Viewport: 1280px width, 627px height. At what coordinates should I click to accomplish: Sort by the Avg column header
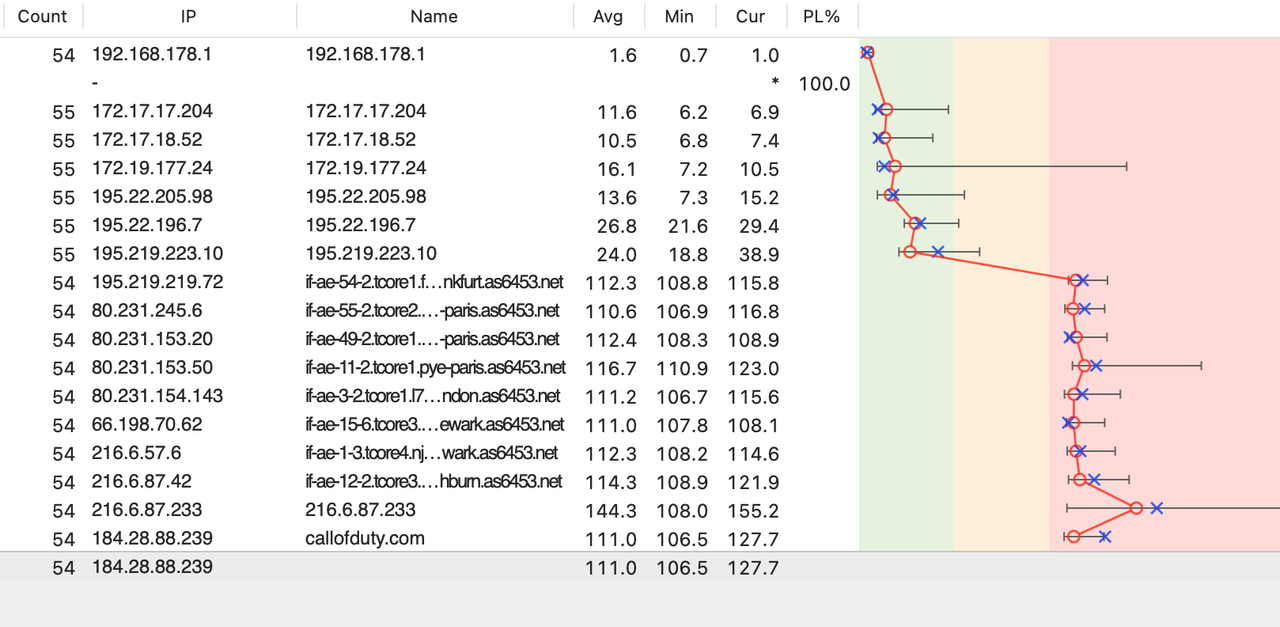608,16
